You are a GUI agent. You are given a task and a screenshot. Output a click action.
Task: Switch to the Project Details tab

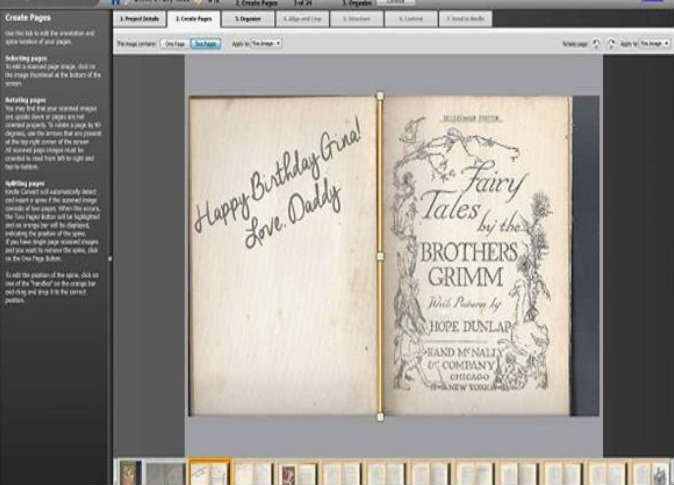coord(139,19)
